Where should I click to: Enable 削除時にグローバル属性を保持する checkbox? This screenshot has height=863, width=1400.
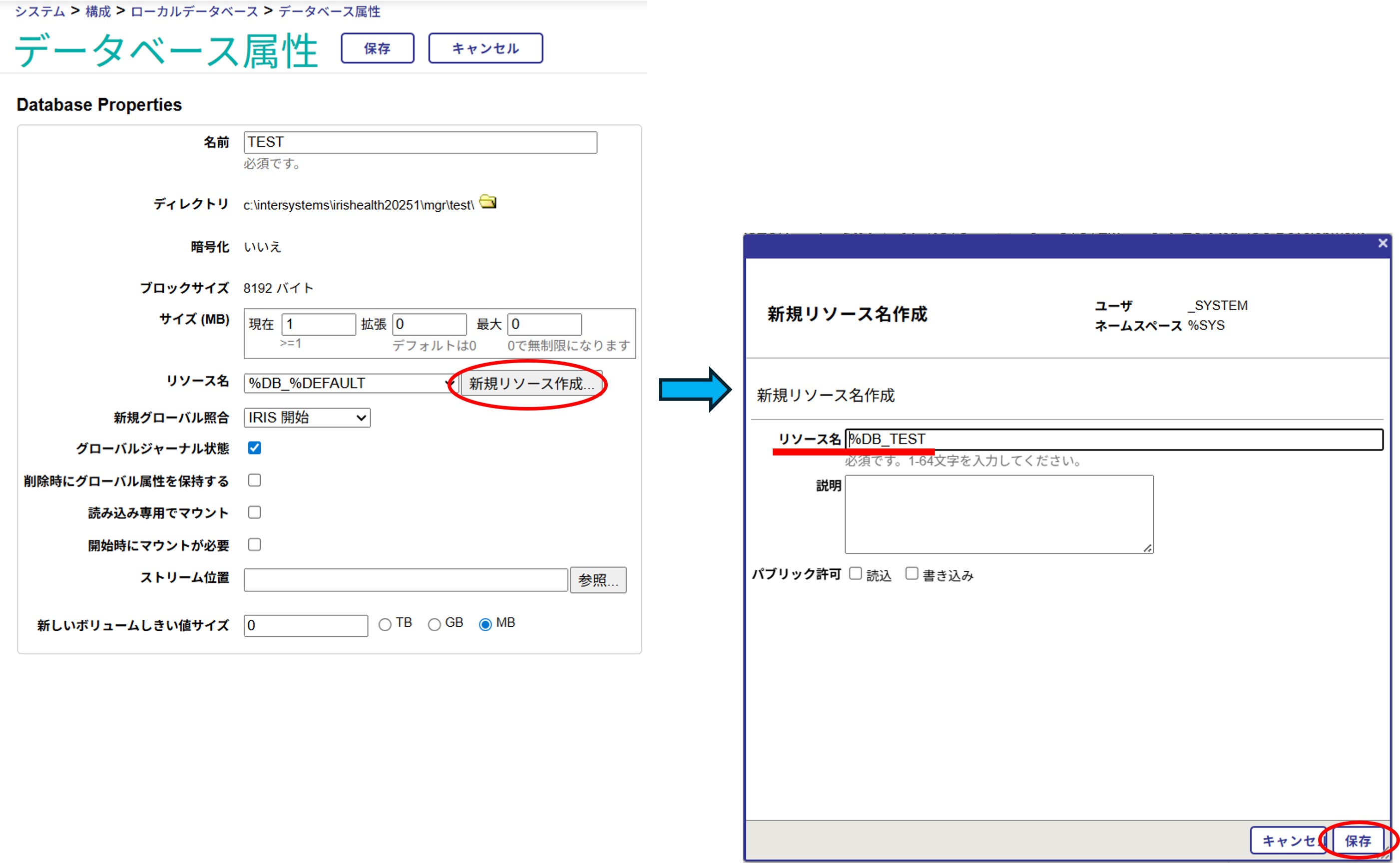pyautogui.click(x=255, y=480)
